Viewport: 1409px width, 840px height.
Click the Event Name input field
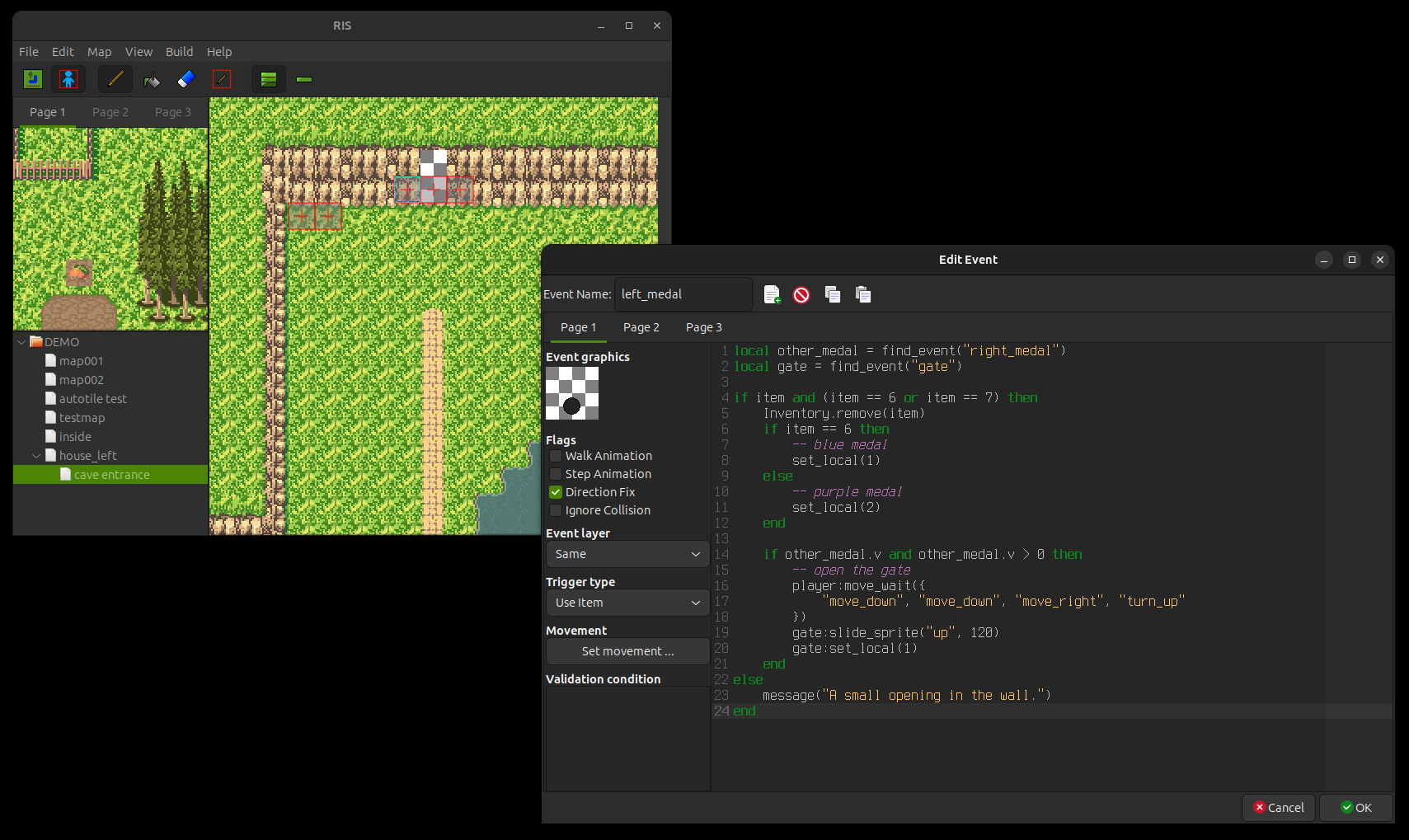[683, 294]
